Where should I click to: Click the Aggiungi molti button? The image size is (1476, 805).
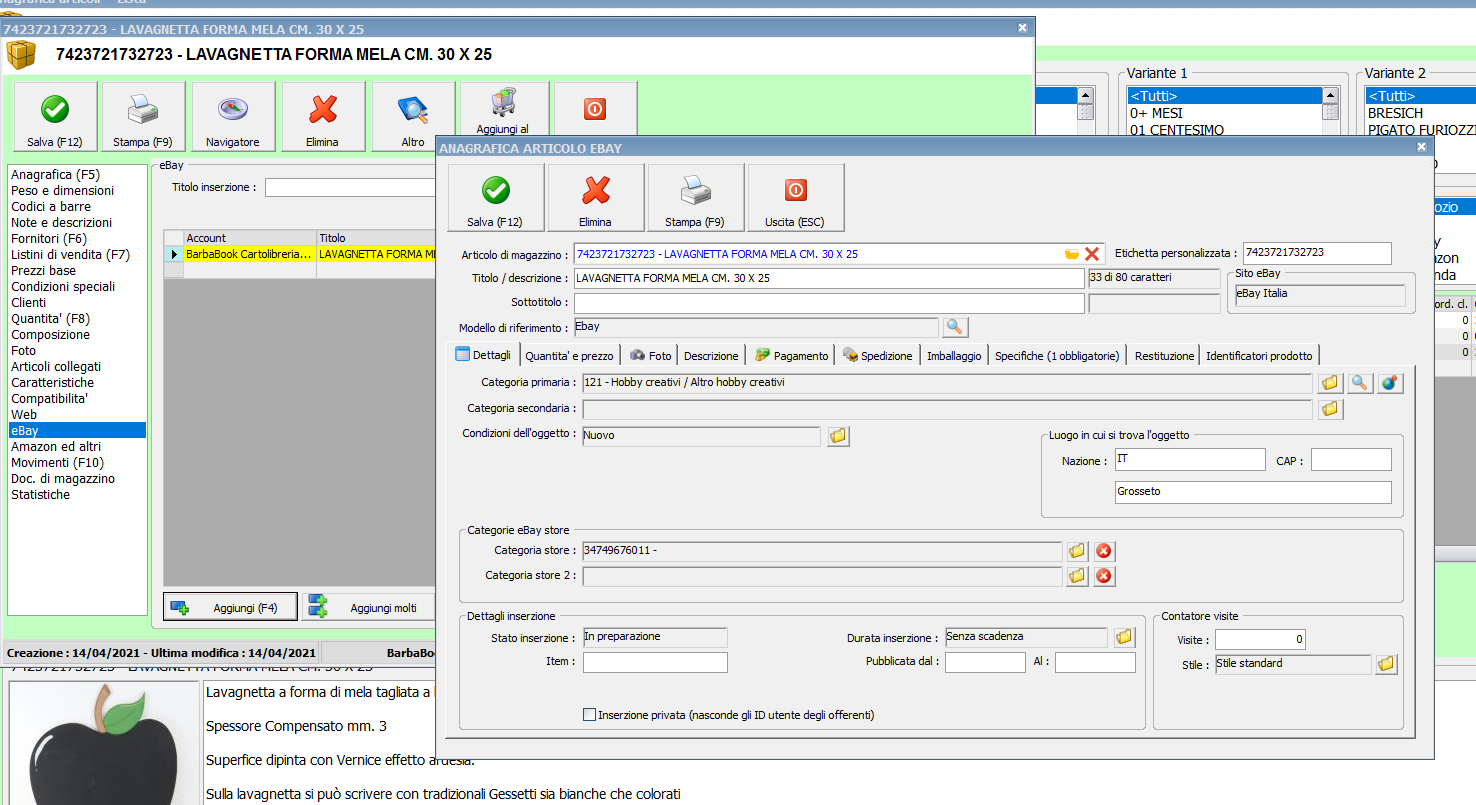(369, 607)
